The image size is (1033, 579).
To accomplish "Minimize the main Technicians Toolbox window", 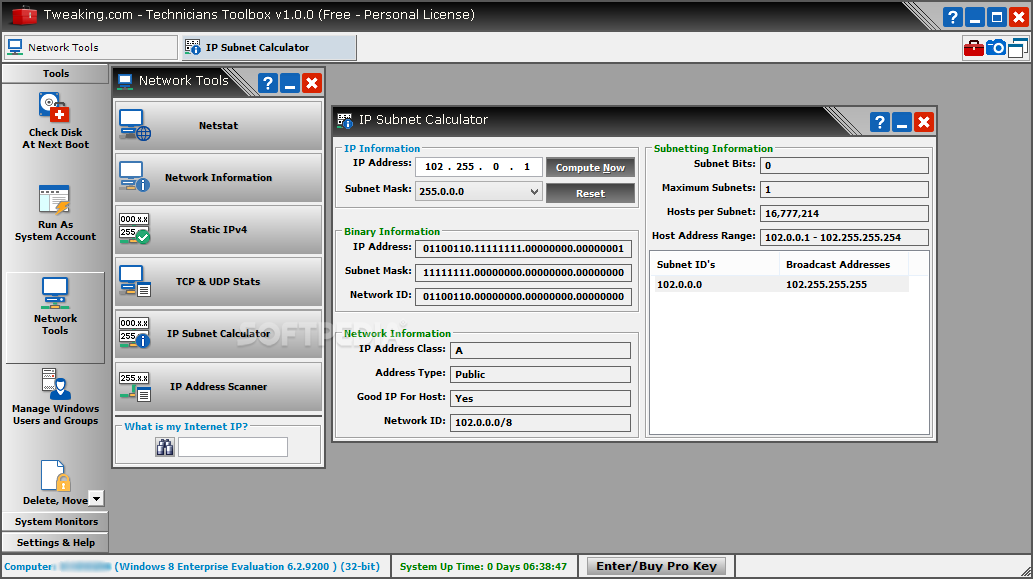I will pyautogui.click(x=975, y=16).
